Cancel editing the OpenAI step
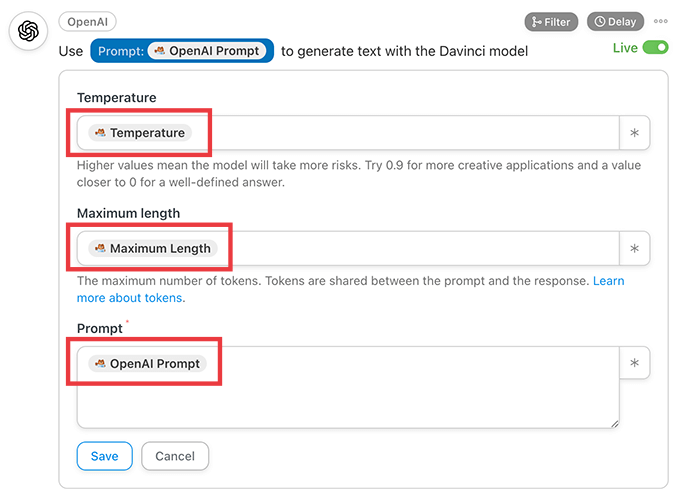680x494 pixels. pyautogui.click(x=175, y=456)
